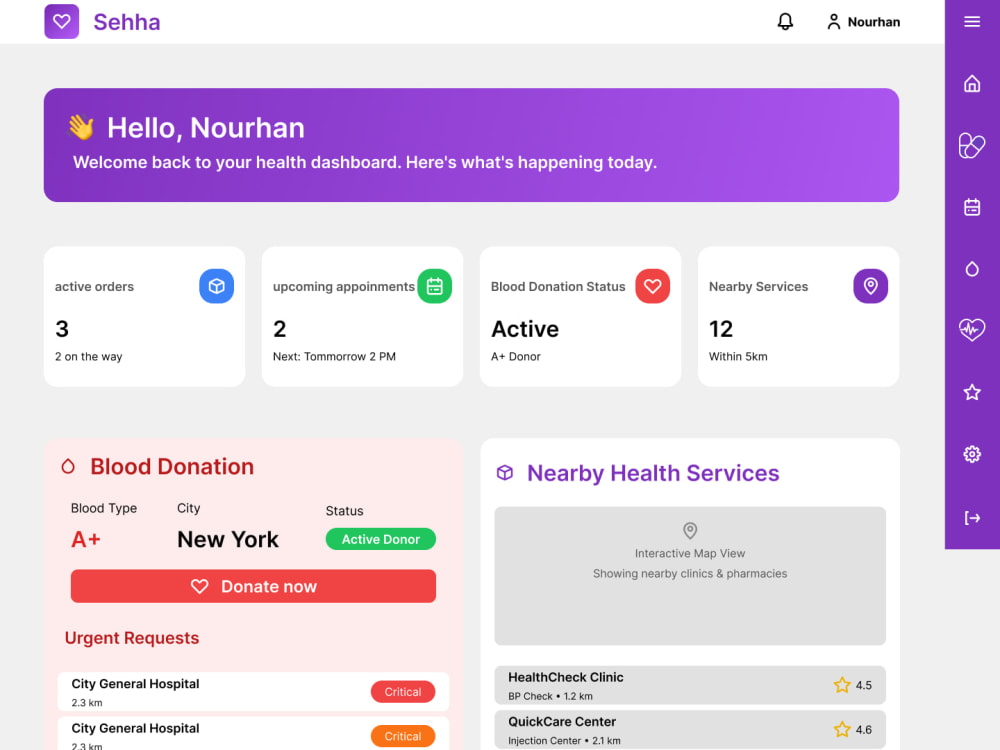
Task: Open settings gear in sidebar
Action: (971, 454)
